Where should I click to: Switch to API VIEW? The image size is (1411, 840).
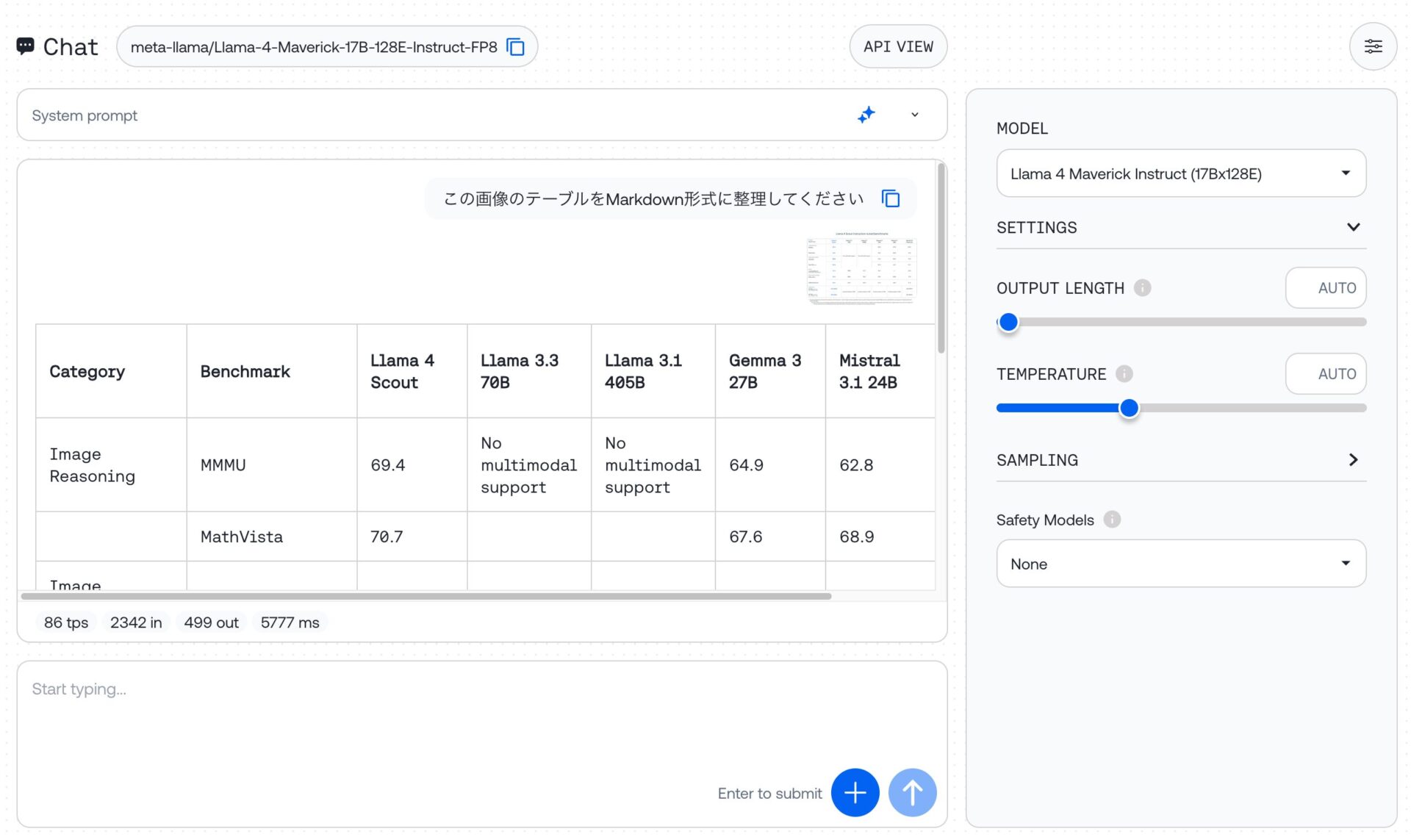[x=898, y=47]
